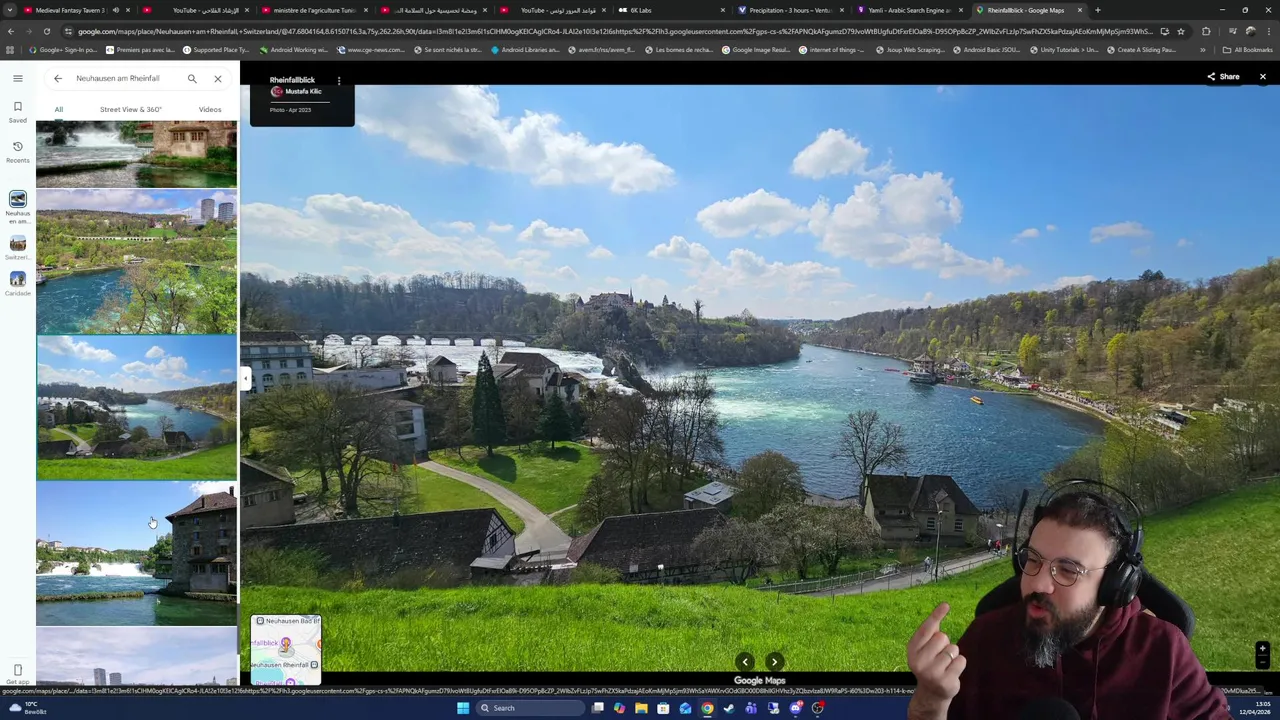
Task: Open the Google Image Resul... bookmark
Action: tap(757, 49)
